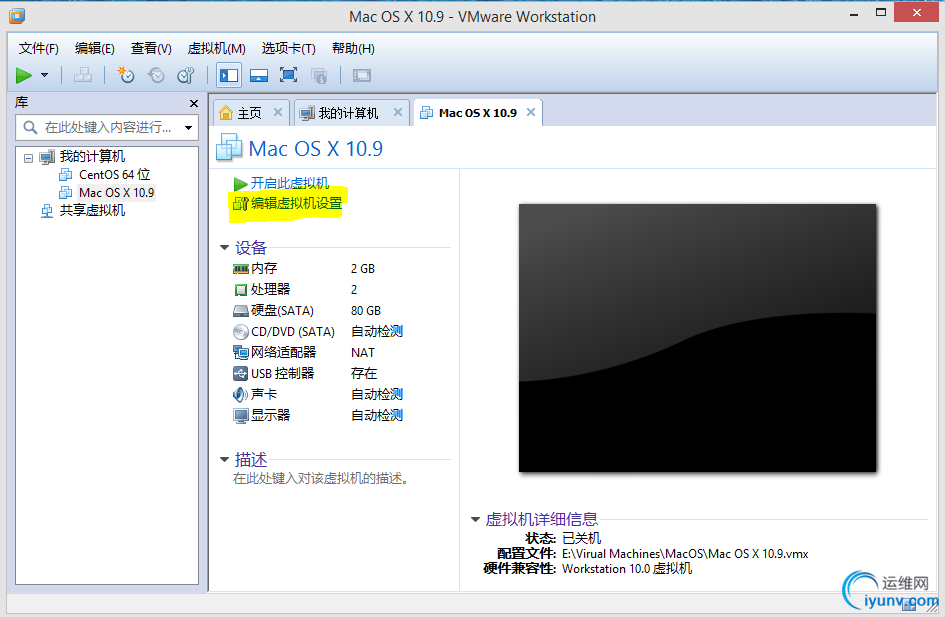The image size is (945, 617).
Task: Click the NAT network value
Action: click(x=363, y=352)
